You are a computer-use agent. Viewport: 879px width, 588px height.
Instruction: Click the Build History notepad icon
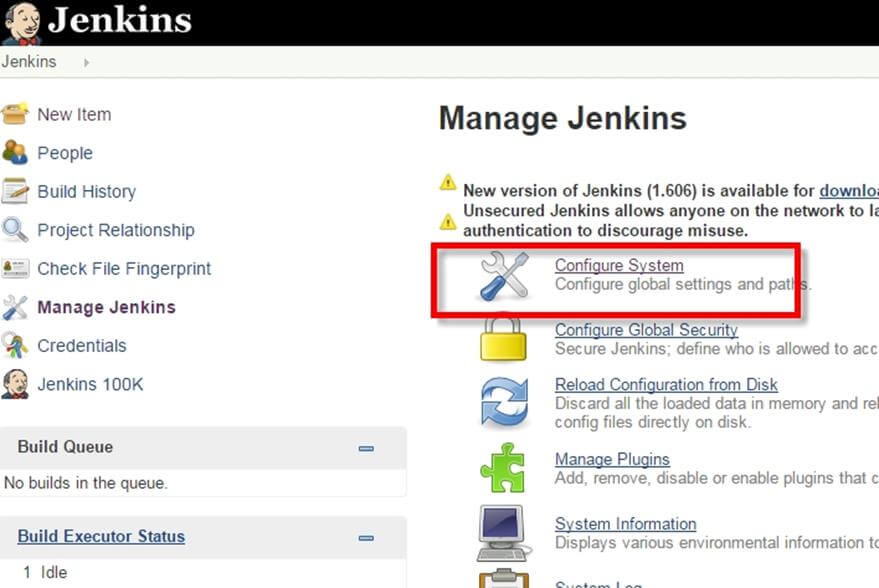pos(15,191)
